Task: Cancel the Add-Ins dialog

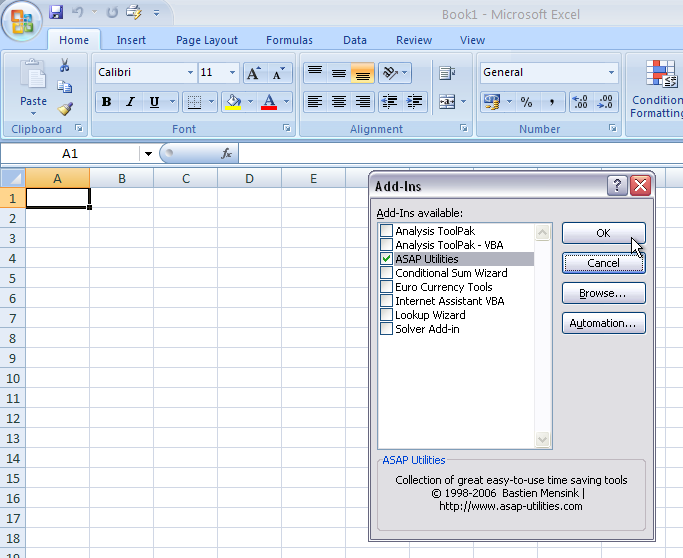Action: (x=603, y=263)
